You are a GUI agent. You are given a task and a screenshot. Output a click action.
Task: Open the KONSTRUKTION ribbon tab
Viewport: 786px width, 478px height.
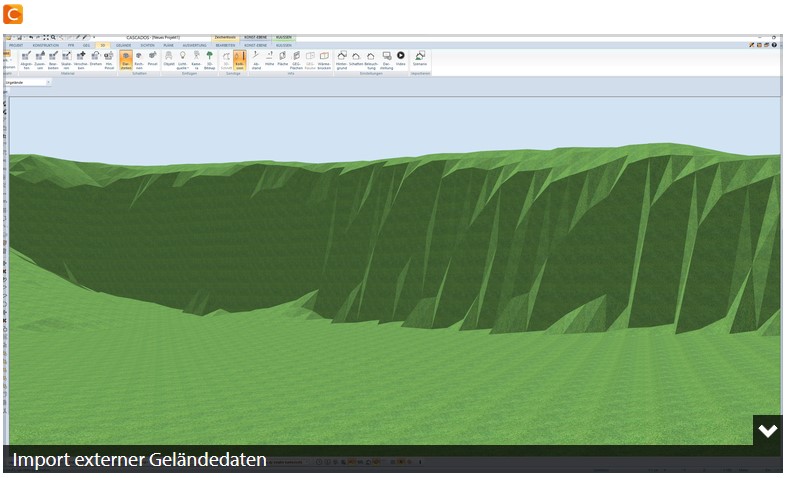(x=46, y=45)
